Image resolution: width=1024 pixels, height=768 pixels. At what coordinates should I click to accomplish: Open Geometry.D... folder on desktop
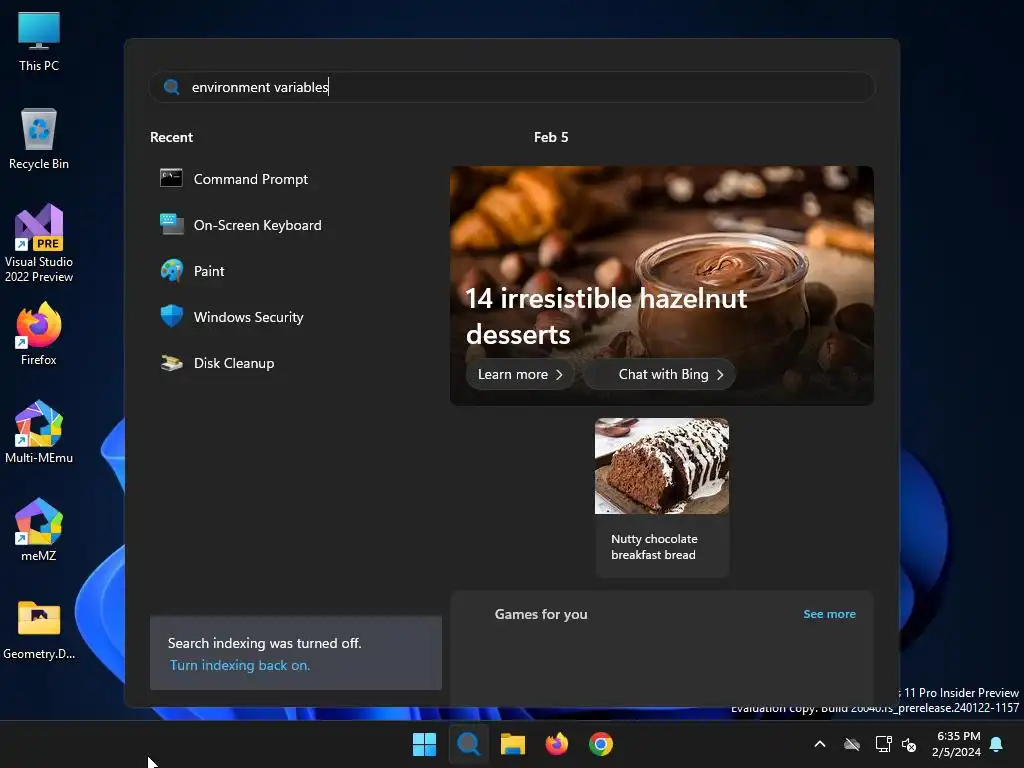pyautogui.click(x=39, y=630)
